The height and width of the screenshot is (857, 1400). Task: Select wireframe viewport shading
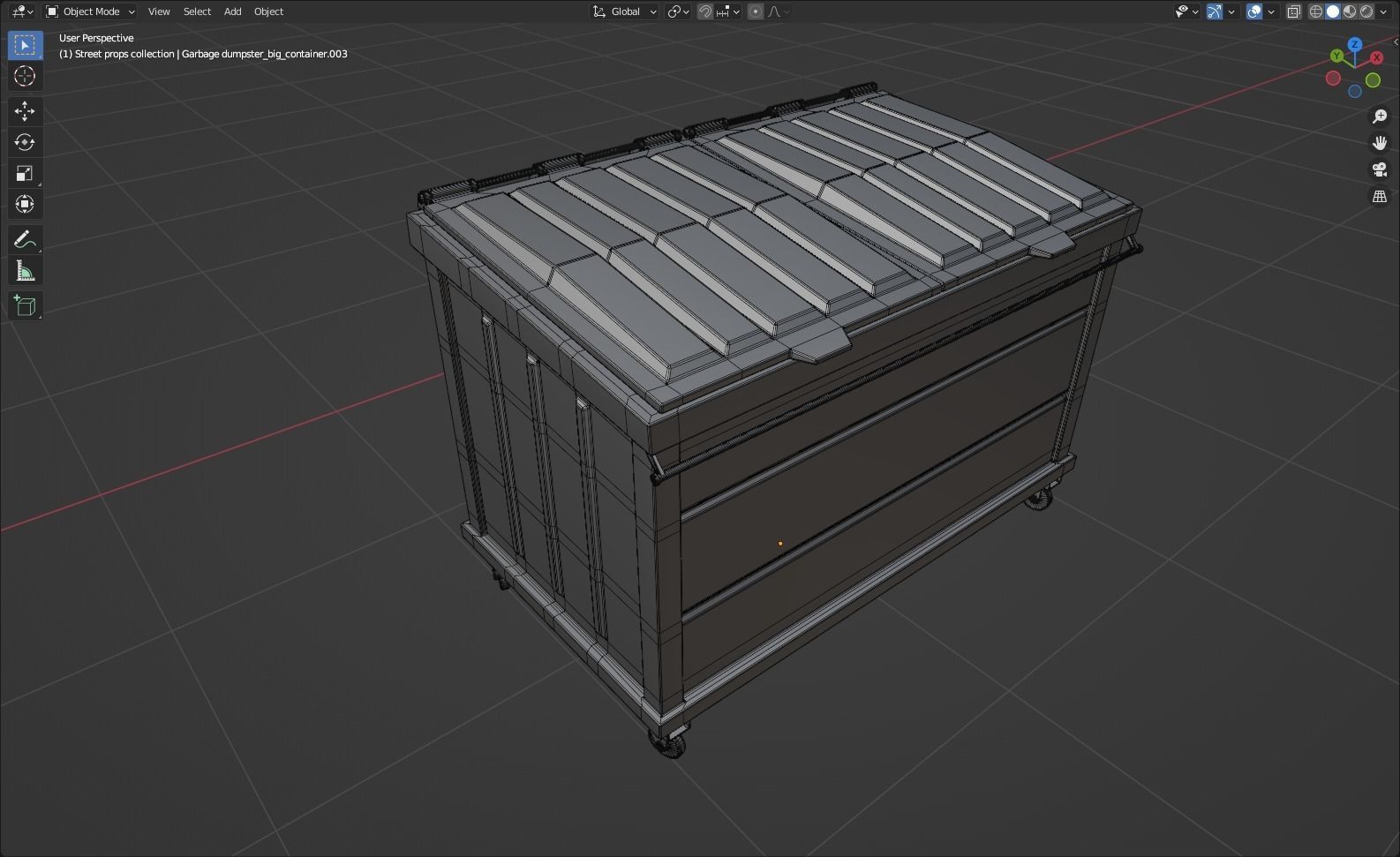(1316, 11)
